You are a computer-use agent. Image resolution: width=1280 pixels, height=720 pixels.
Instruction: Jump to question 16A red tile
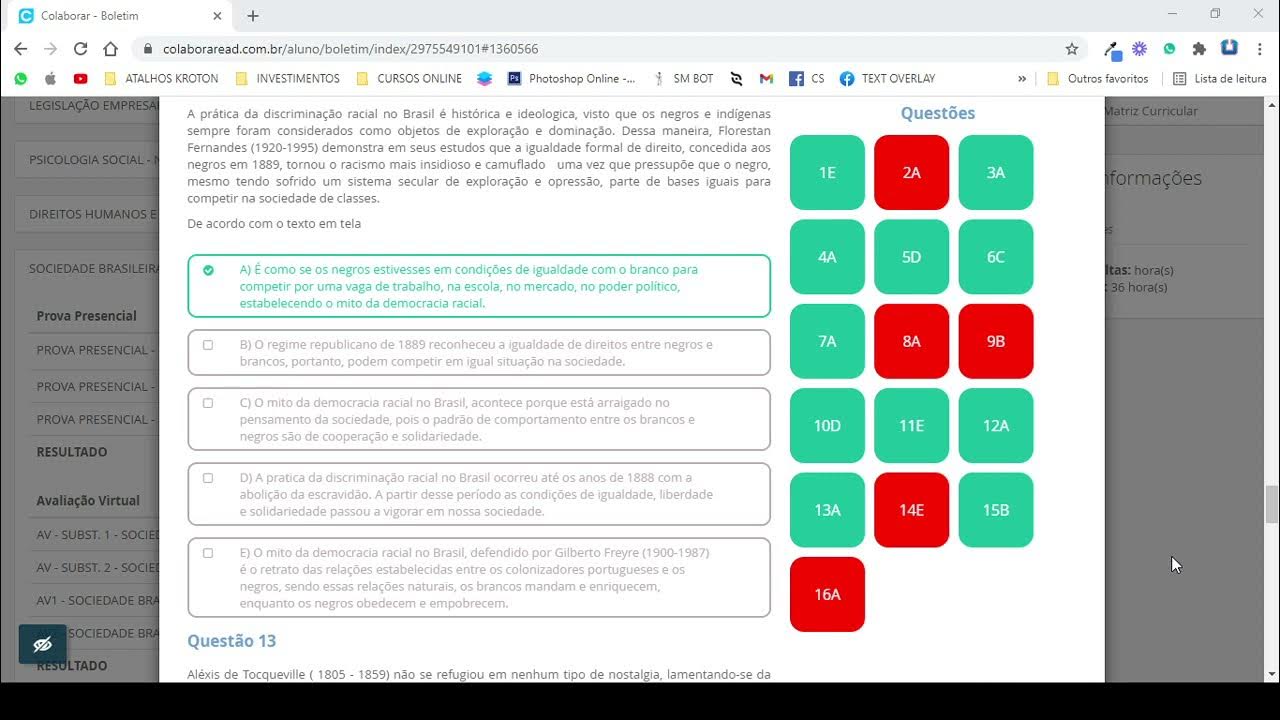coord(827,594)
